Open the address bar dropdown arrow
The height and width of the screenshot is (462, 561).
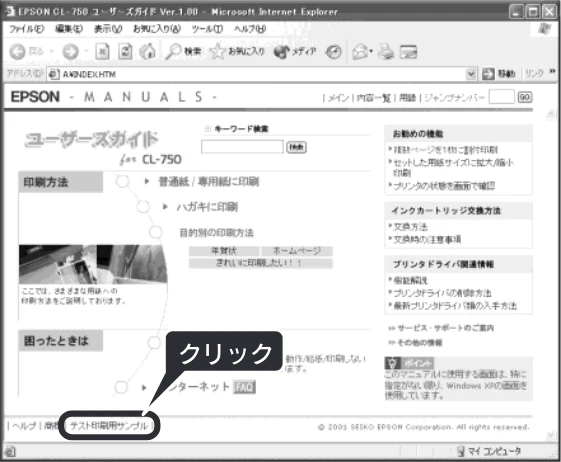[x=471, y=74]
